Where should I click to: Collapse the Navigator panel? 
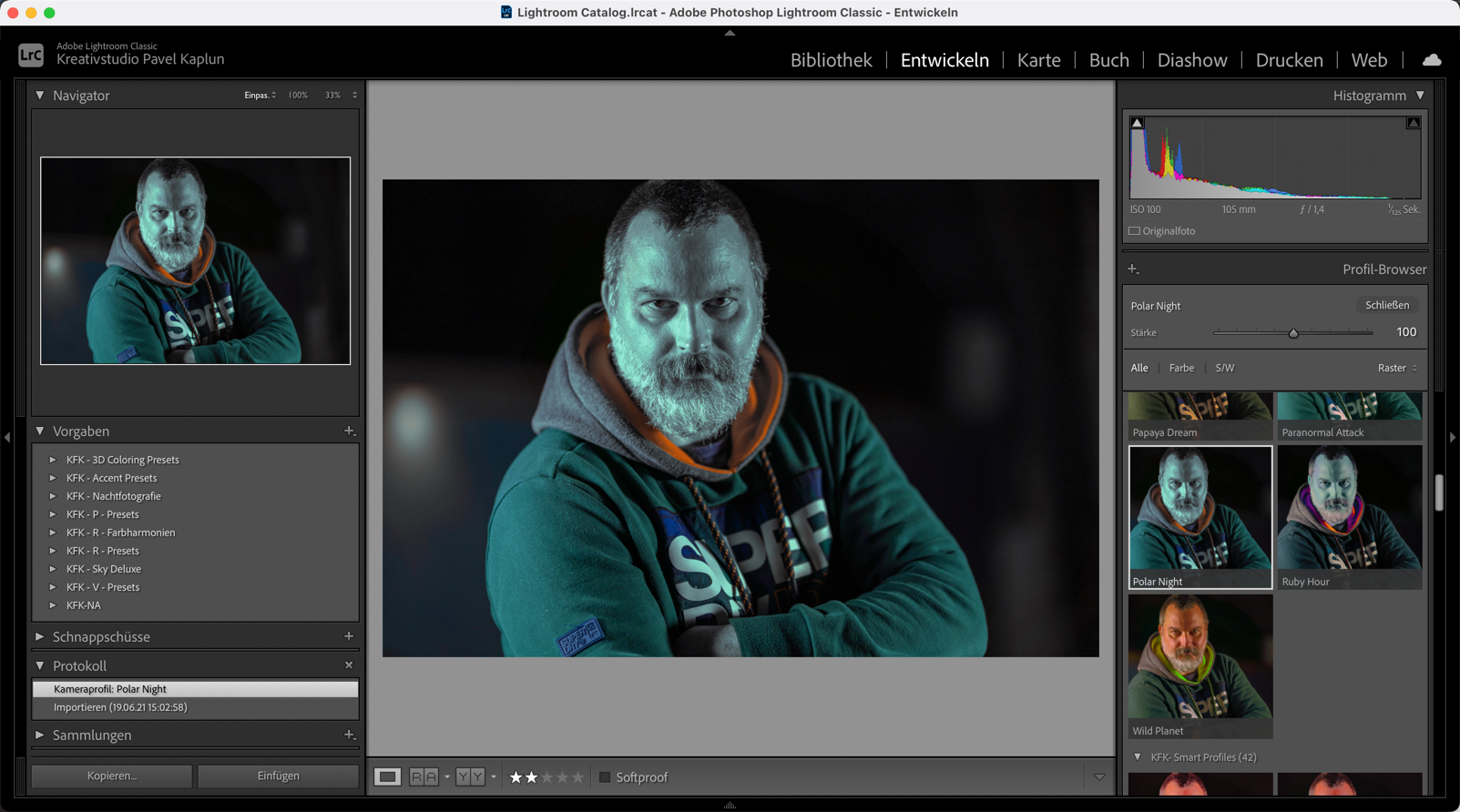click(40, 95)
